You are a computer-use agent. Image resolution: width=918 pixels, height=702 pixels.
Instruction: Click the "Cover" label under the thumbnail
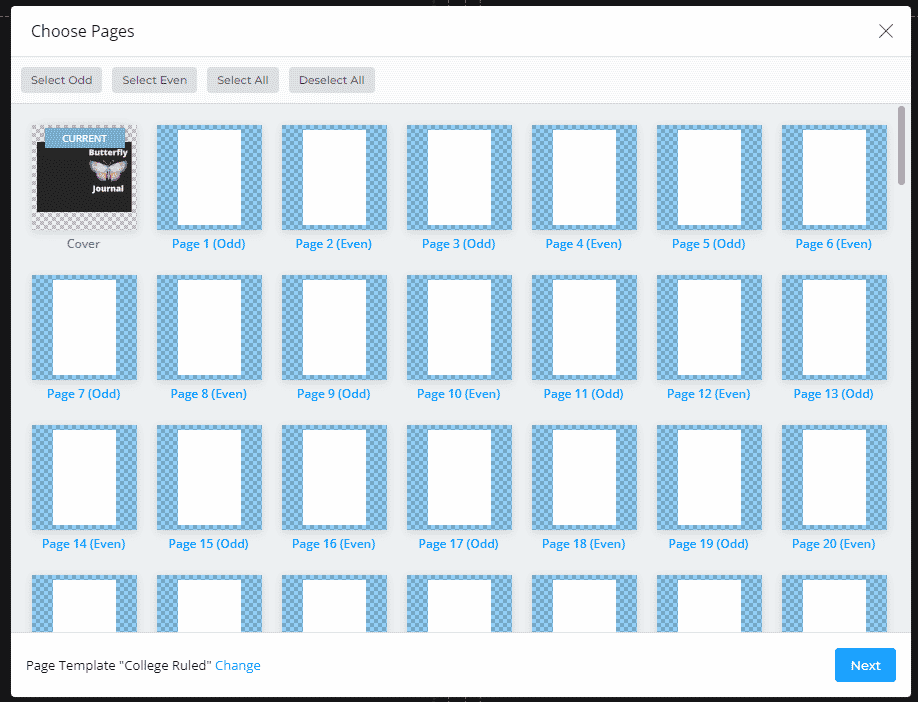(83, 244)
